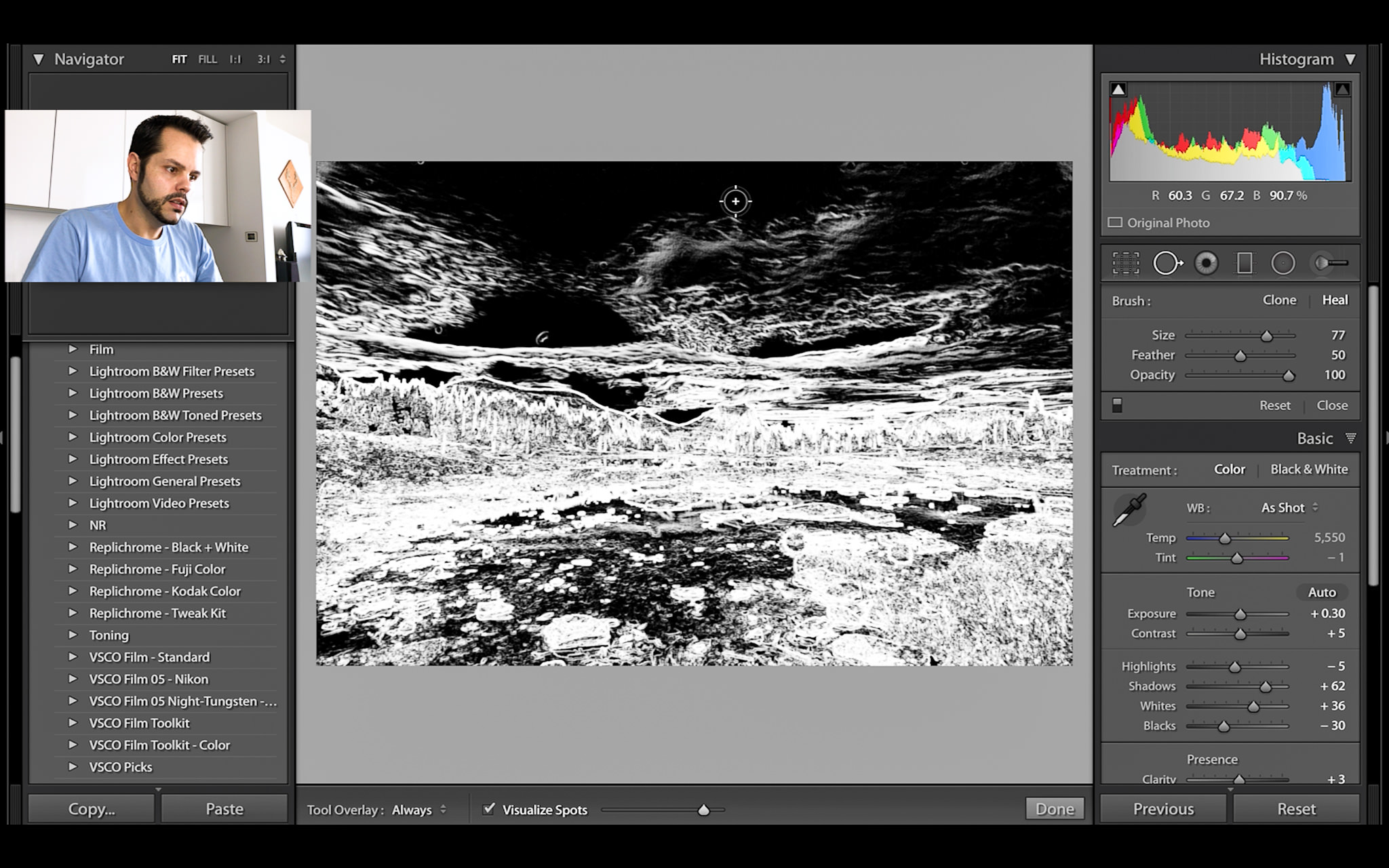Screen dimensions: 1389x868
Task: Click the Done button to exit spot removal
Action: [1055, 808]
